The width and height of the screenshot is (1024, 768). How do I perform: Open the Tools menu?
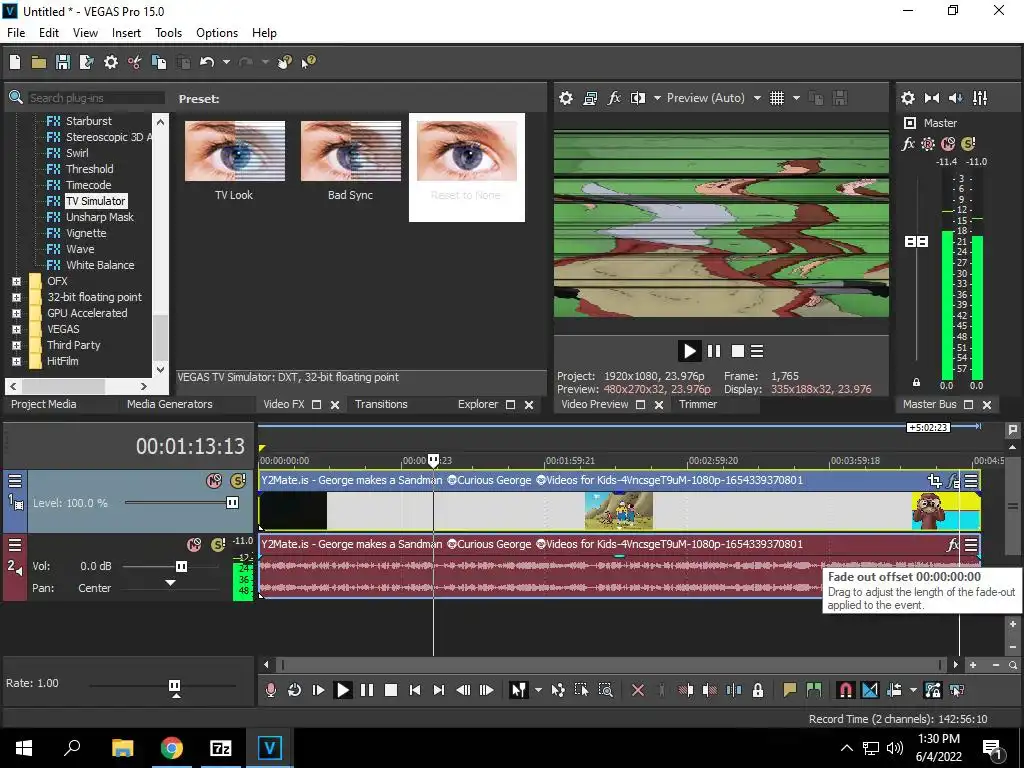pyautogui.click(x=168, y=33)
